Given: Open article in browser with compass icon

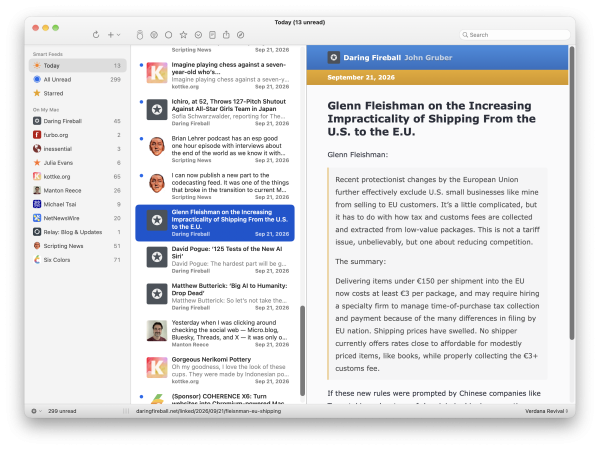Looking at the screenshot, I should point(241,35).
